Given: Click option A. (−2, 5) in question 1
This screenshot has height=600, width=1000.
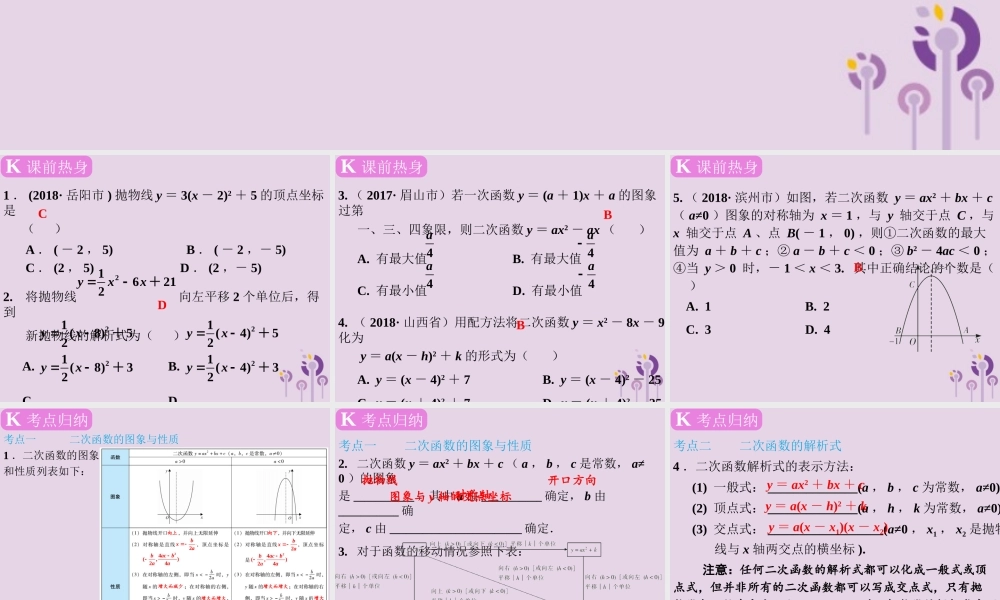Looking at the screenshot, I should tap(69, 250).
